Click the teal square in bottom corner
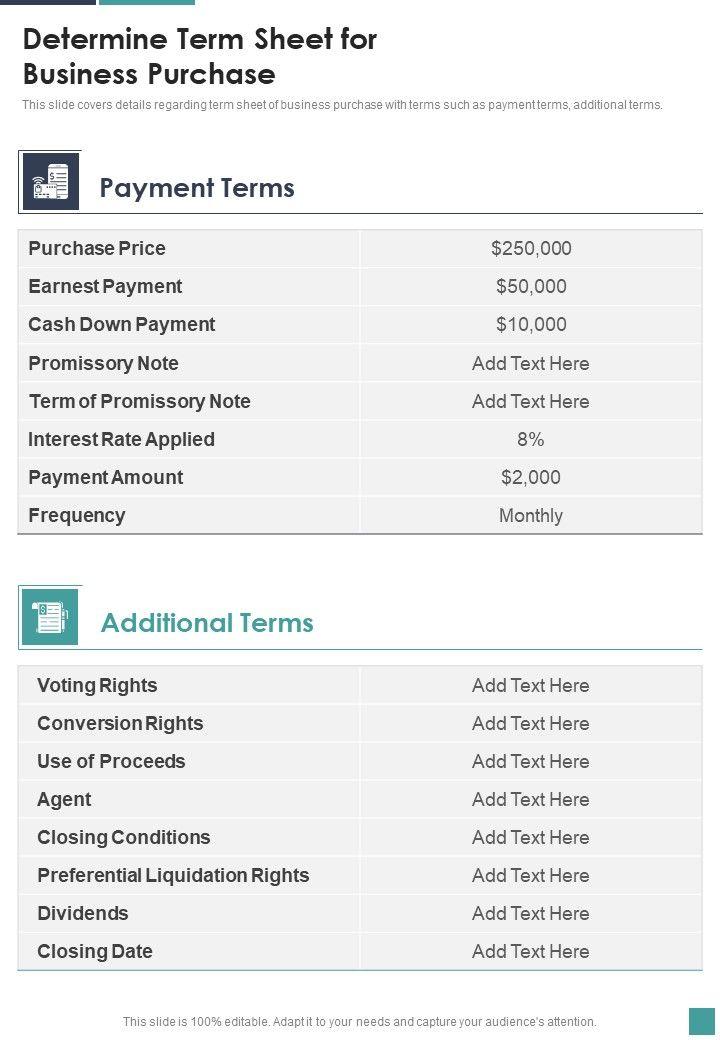This screenshot has width=720, height=1040. coord(701,1021)
